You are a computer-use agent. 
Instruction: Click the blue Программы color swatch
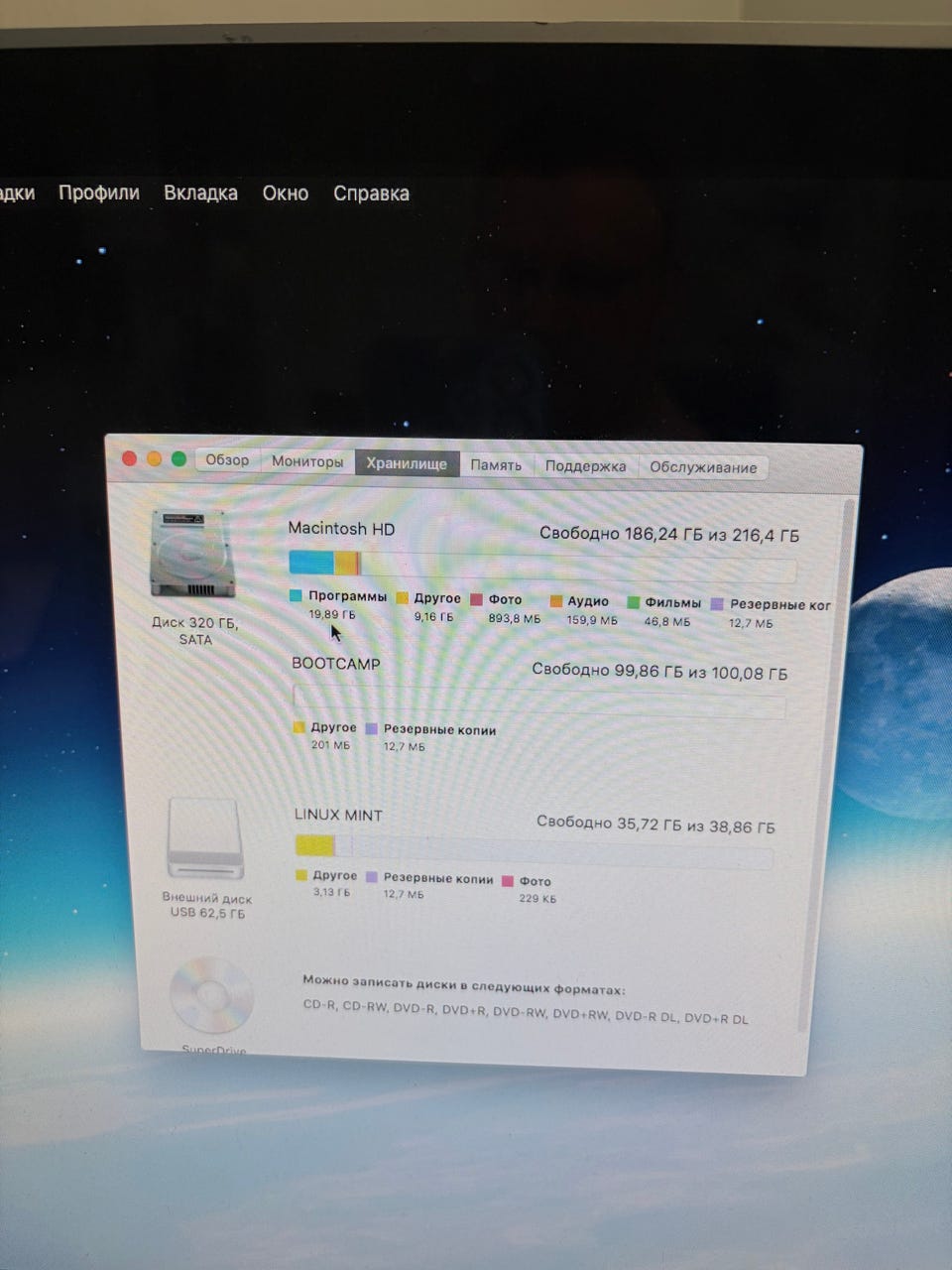click(296, 595)
